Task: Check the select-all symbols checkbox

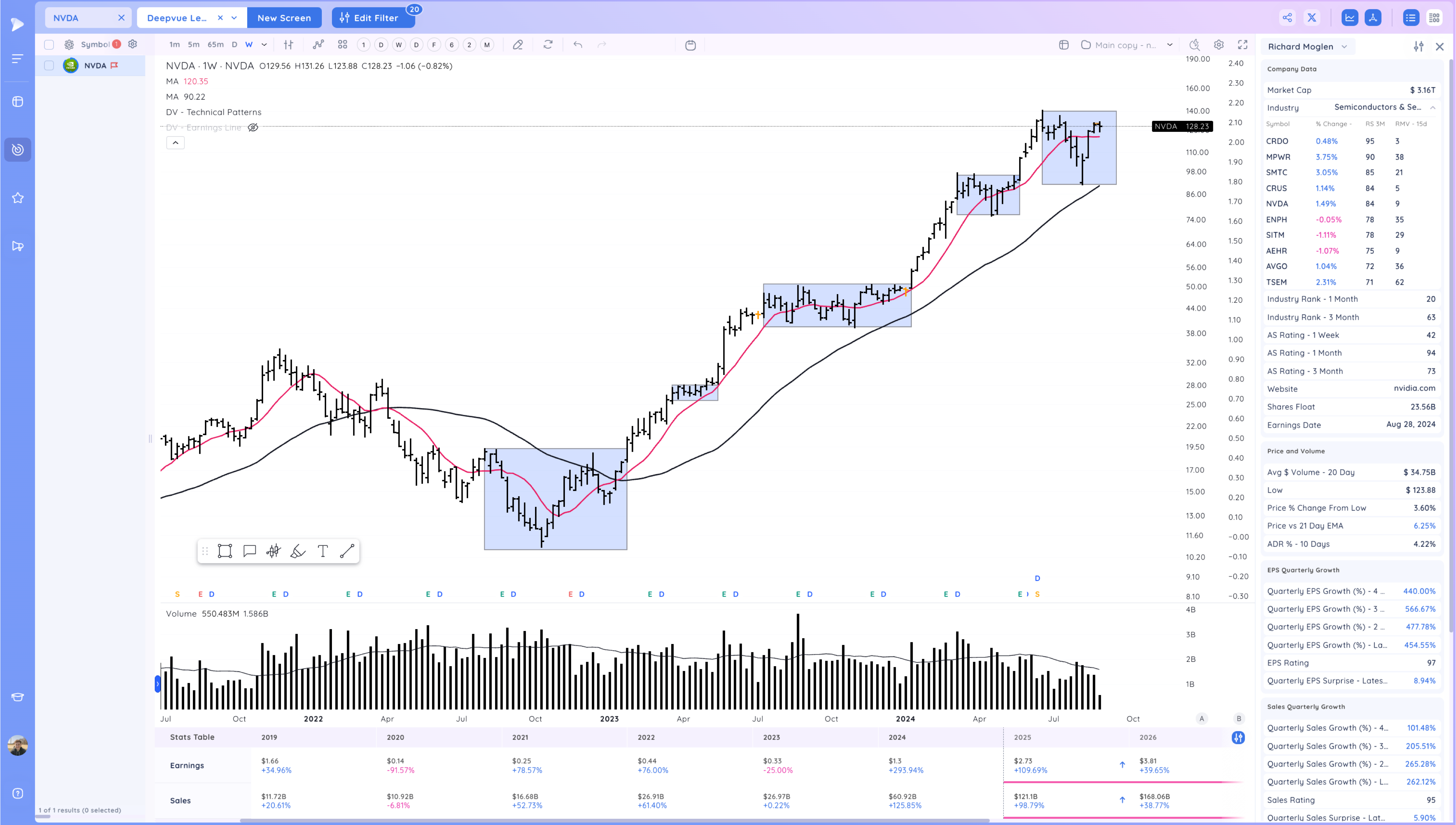Action: point(49,45)
